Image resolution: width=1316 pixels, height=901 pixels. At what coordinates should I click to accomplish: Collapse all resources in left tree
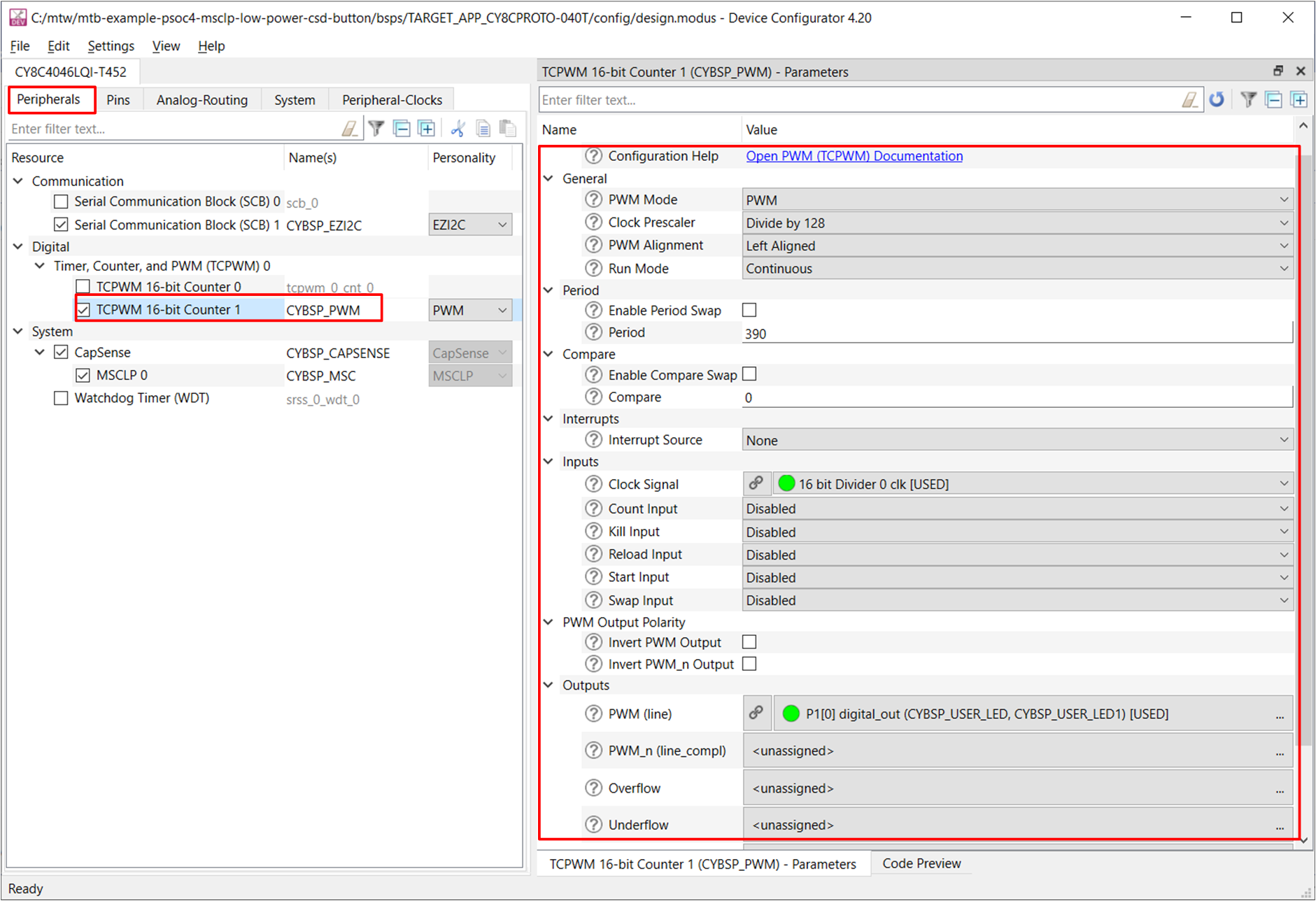tap(402, 129)
